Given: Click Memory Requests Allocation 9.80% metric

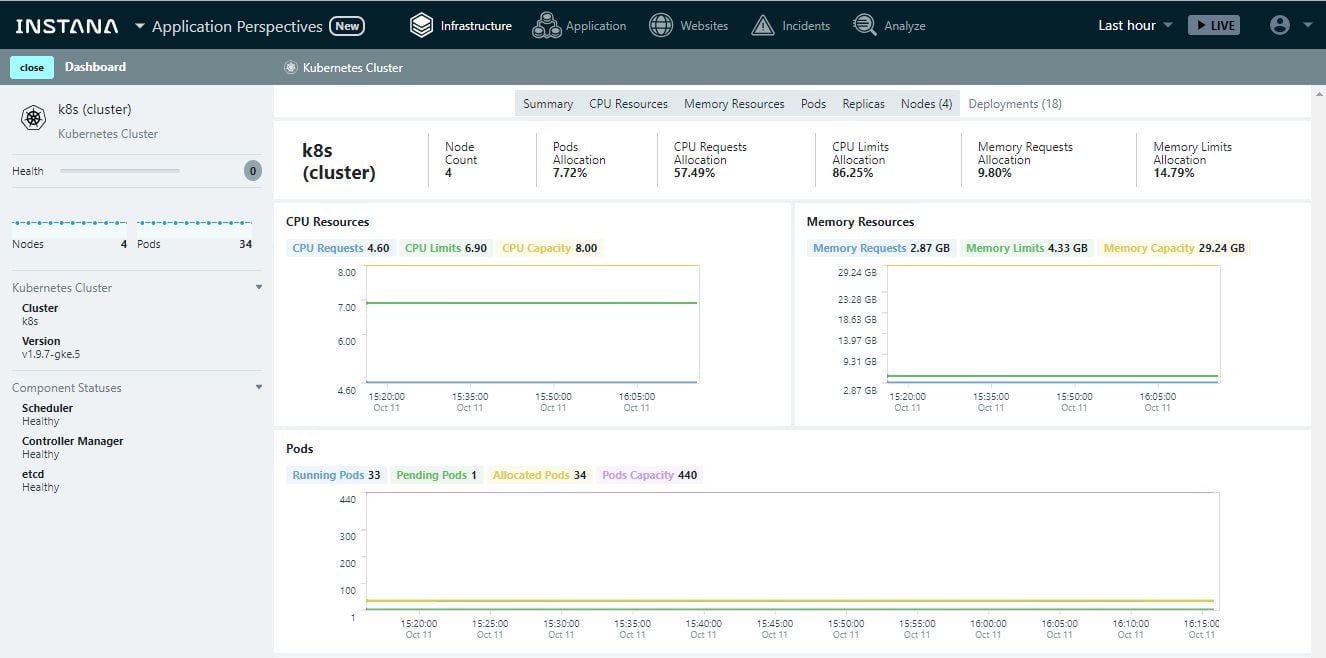Looking at the screenshot, I should point(1025,160).
